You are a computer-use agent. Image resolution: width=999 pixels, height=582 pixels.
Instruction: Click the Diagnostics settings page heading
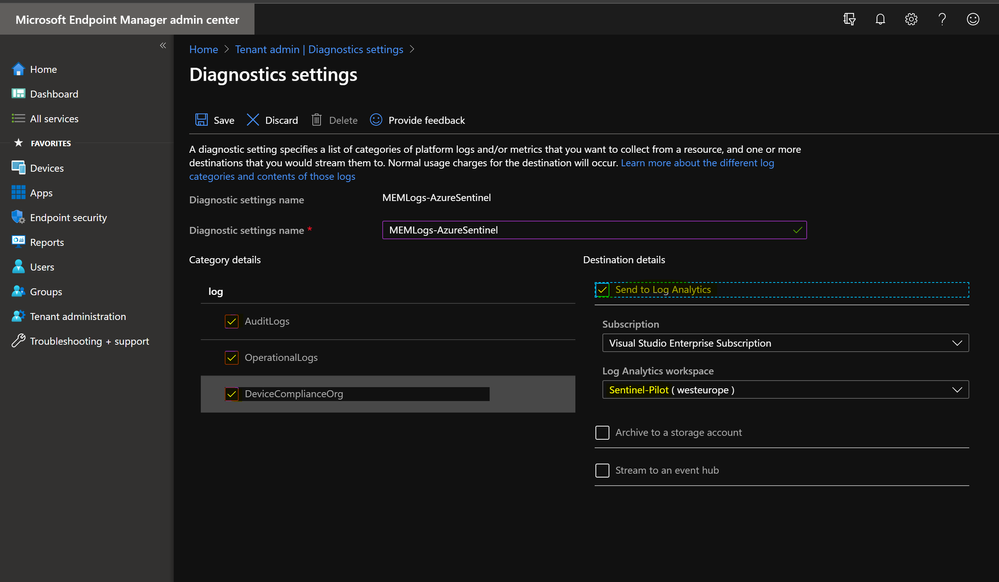[273, 75]
